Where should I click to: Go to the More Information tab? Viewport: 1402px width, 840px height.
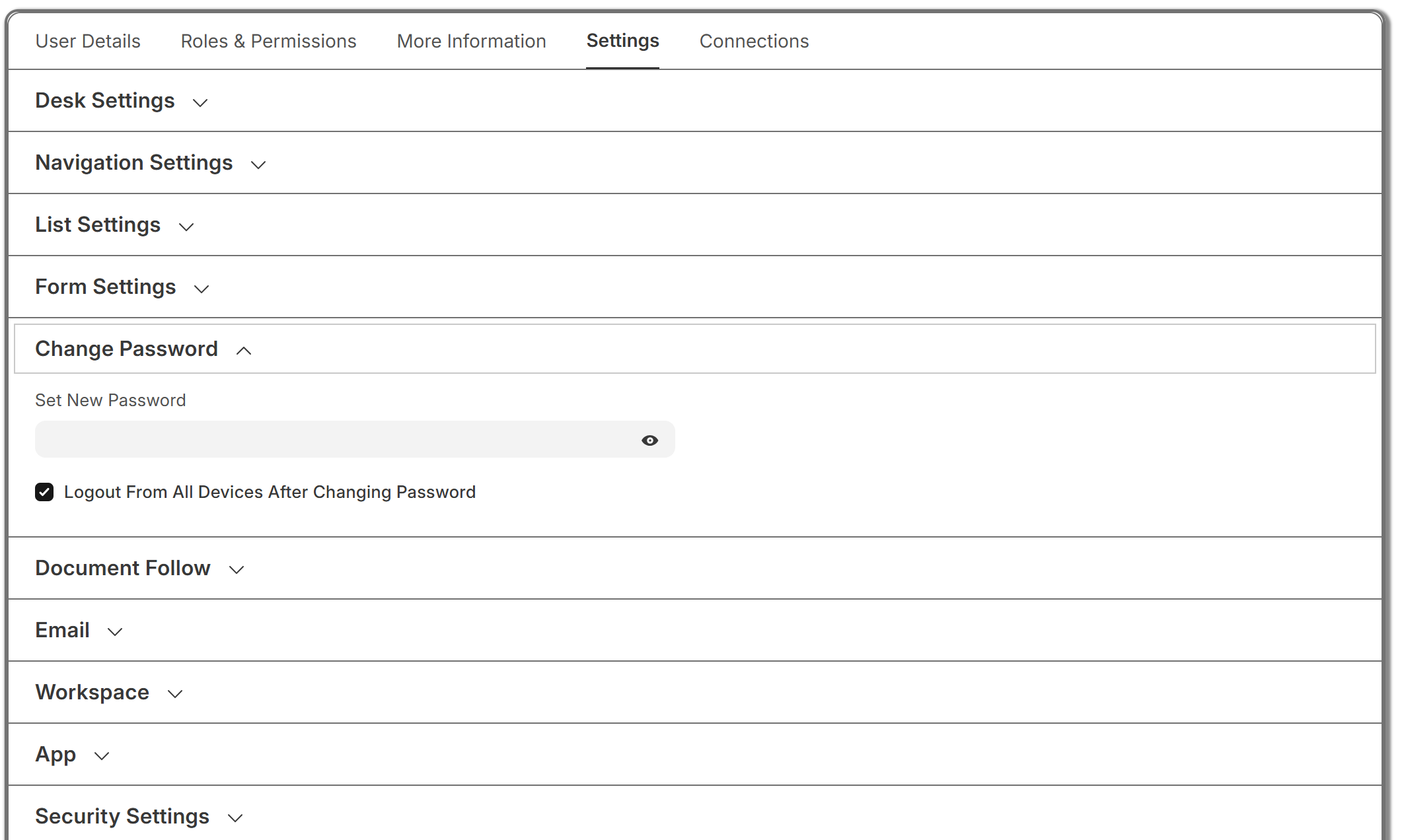(471, 41)
